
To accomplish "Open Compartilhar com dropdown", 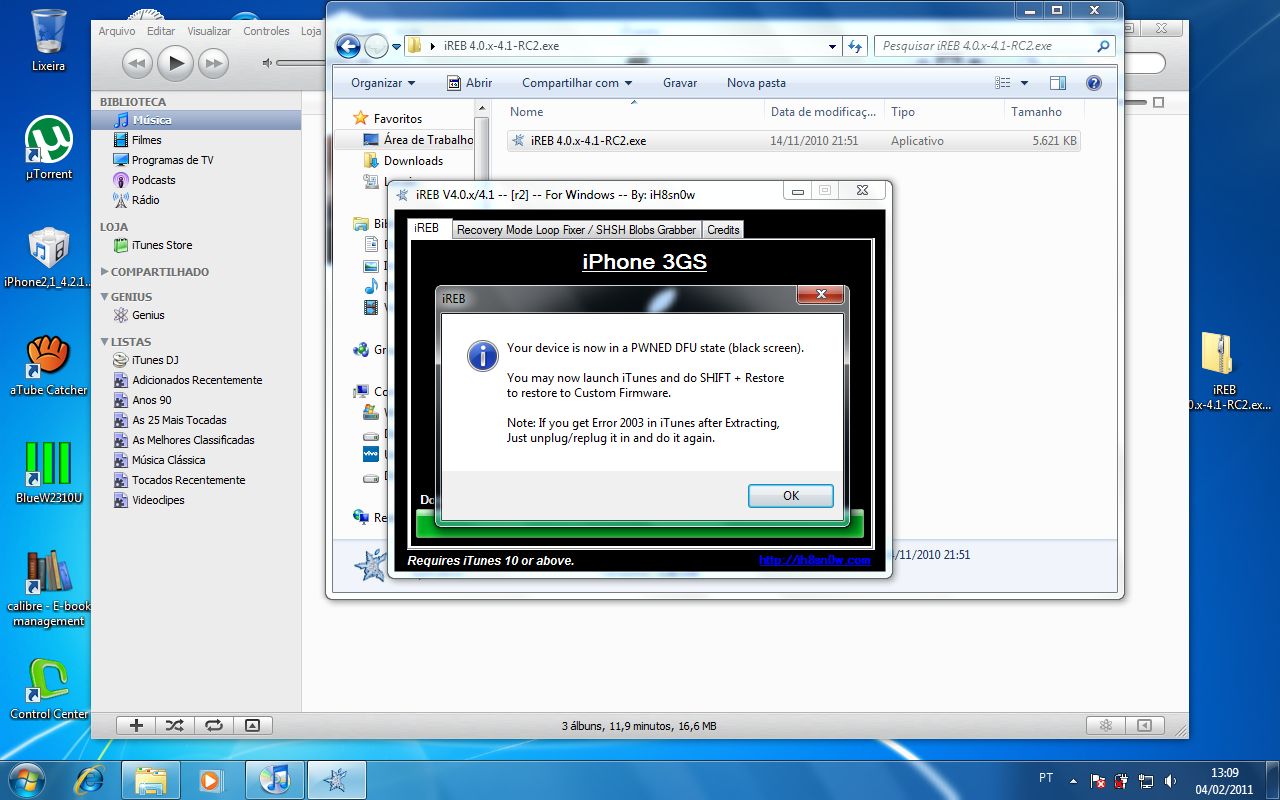I will [x=577, y=83].
